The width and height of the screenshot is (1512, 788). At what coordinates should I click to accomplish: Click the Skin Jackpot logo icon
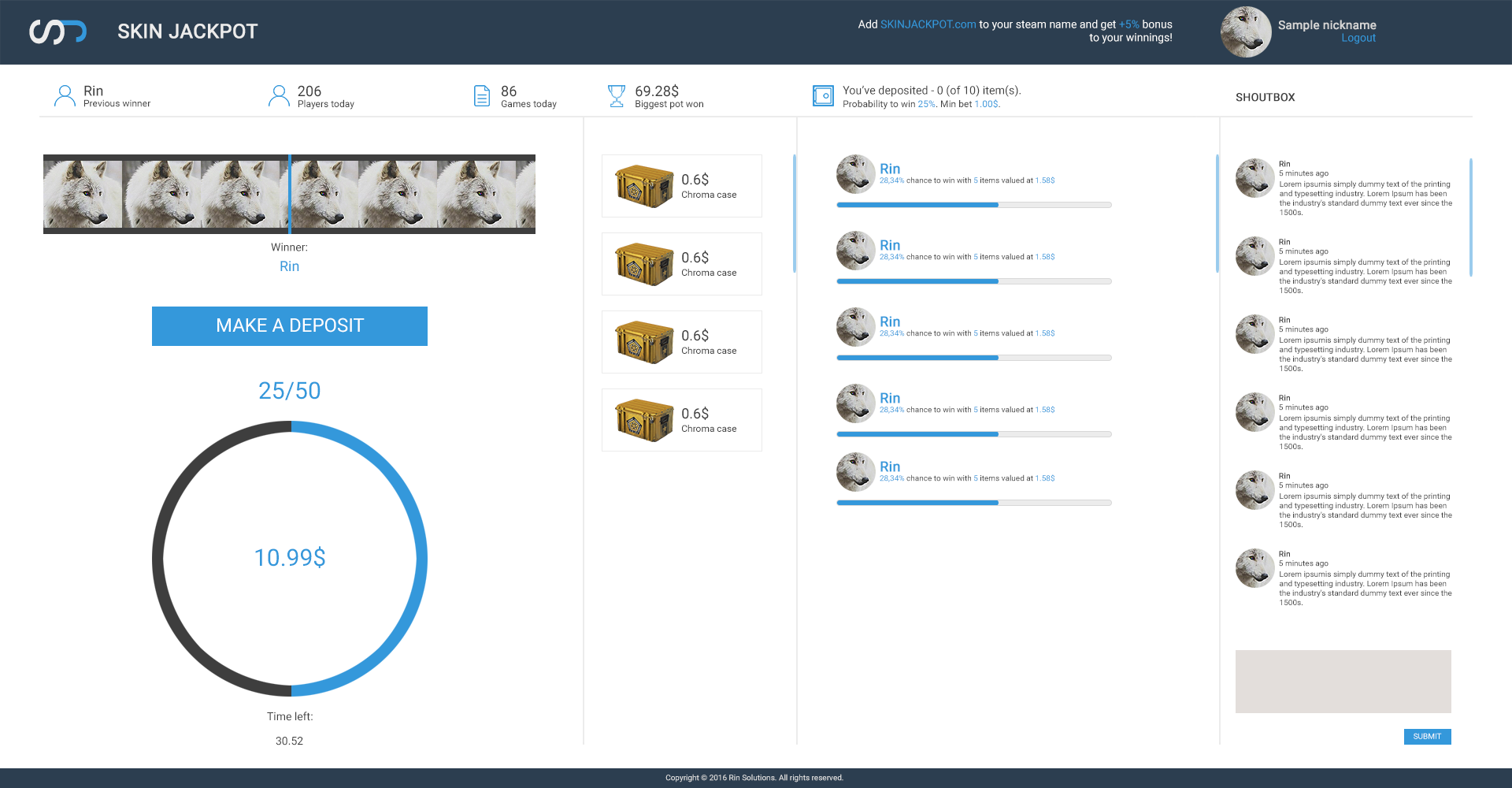57,32
